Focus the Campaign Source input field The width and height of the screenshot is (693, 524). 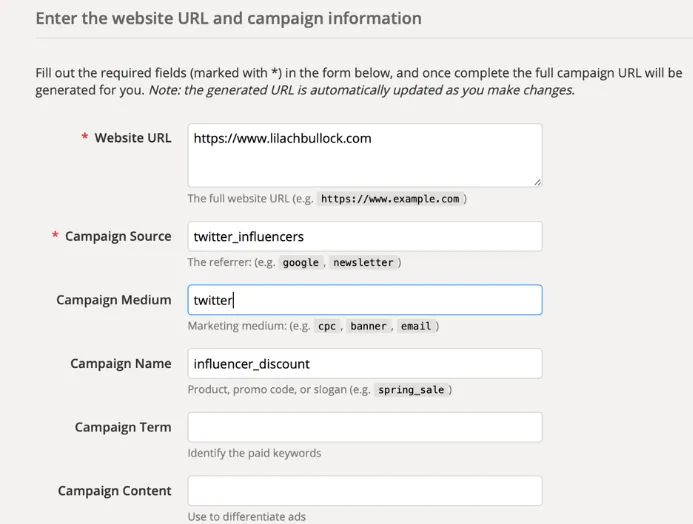pyautogui.click(x=365, y=236)
